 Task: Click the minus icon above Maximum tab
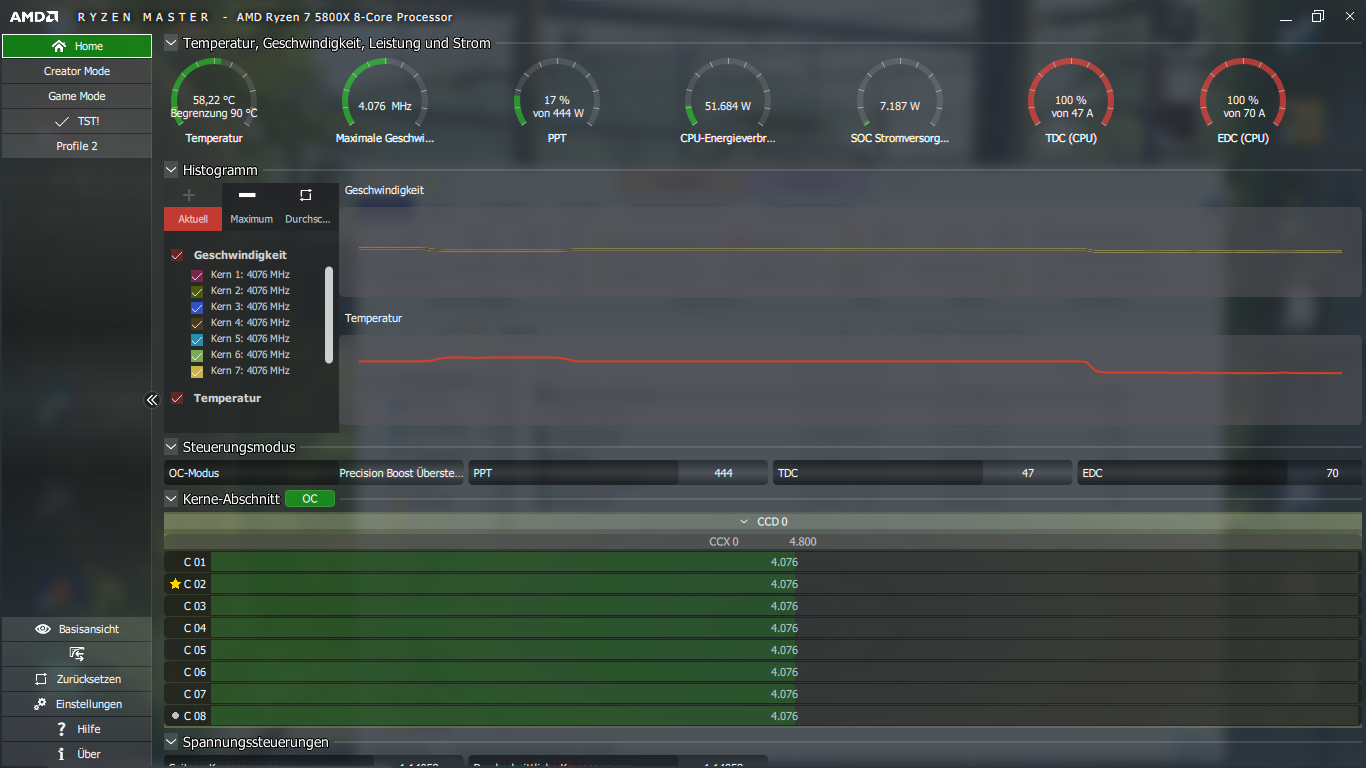click(x=247, y=195)
